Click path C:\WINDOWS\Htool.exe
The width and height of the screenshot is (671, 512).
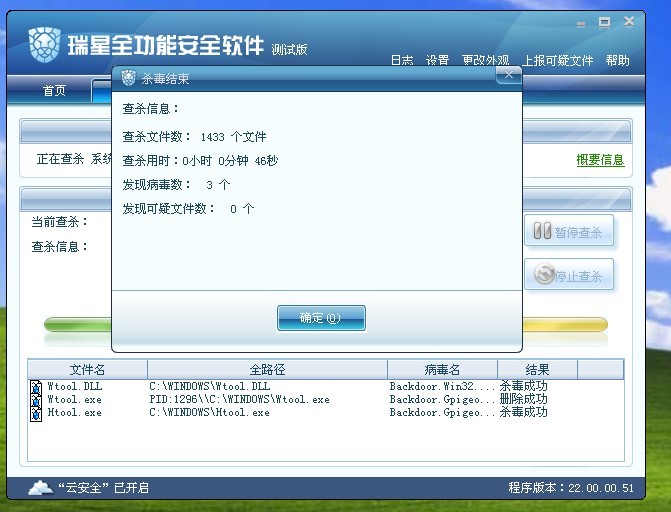(x=209, y=413)
